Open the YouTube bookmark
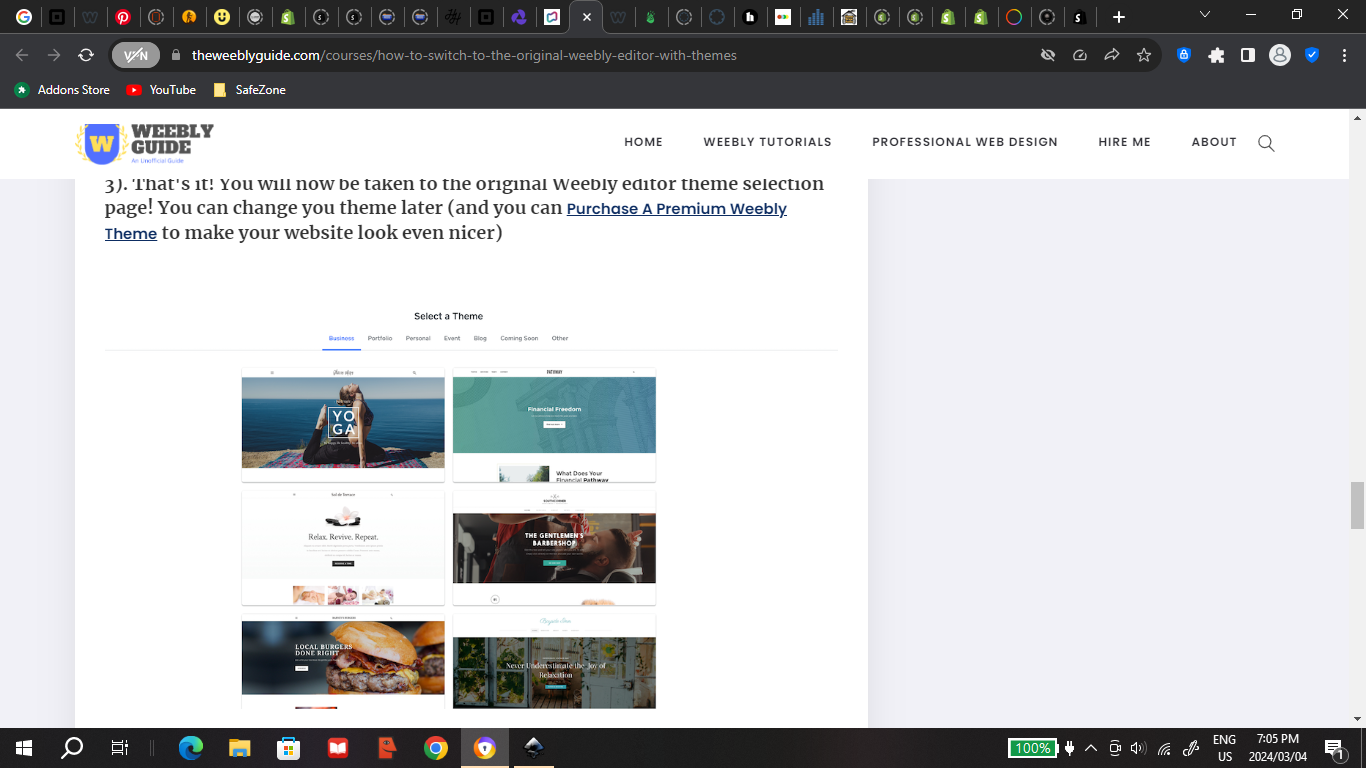The image size is (1366, 768). [161, 90]
